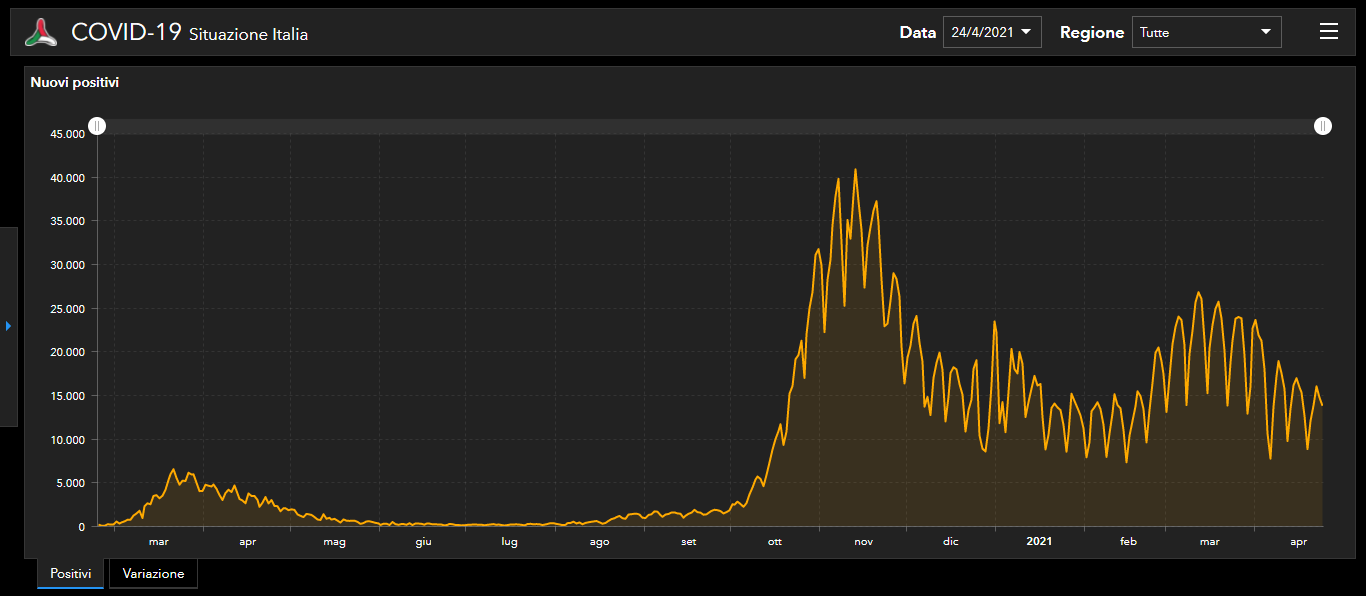Select the Positivi tab

[x=70, y=574]
